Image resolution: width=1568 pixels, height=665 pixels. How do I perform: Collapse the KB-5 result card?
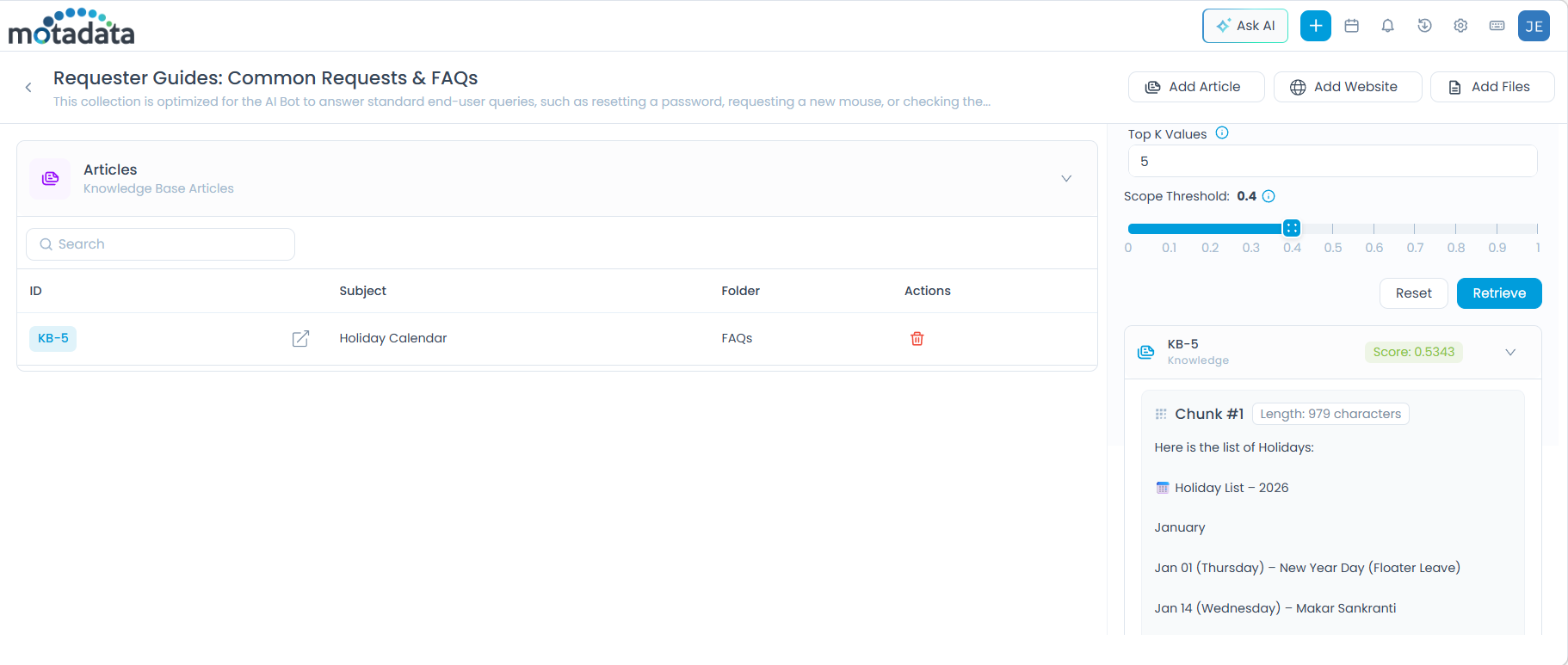(1509, 352)
